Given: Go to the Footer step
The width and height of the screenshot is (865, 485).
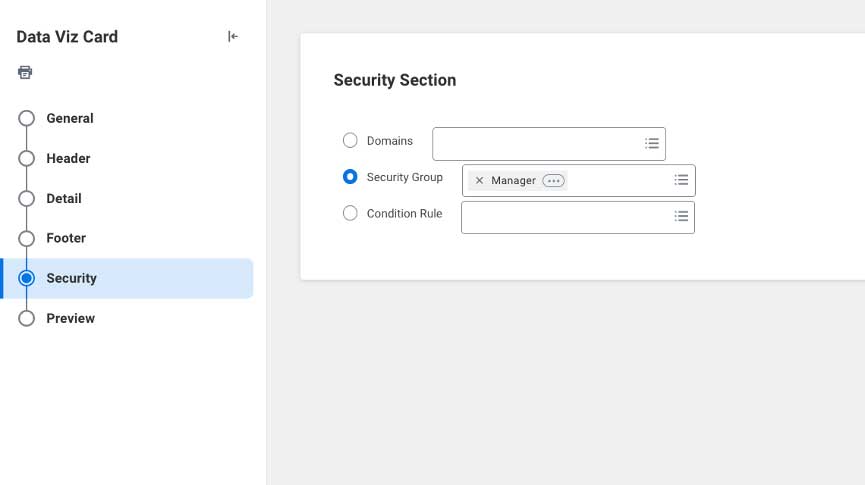Looking at the screenshot, I should 66,238.
